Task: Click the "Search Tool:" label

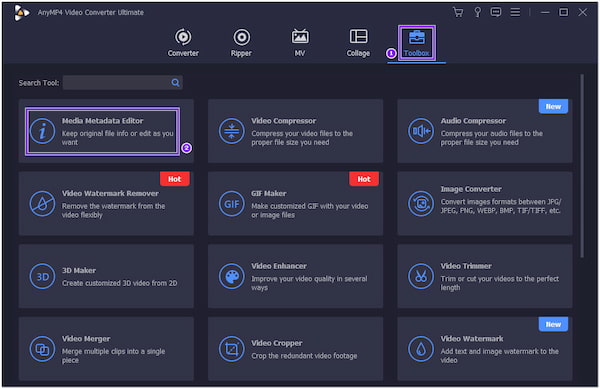Action: [39, 83]
